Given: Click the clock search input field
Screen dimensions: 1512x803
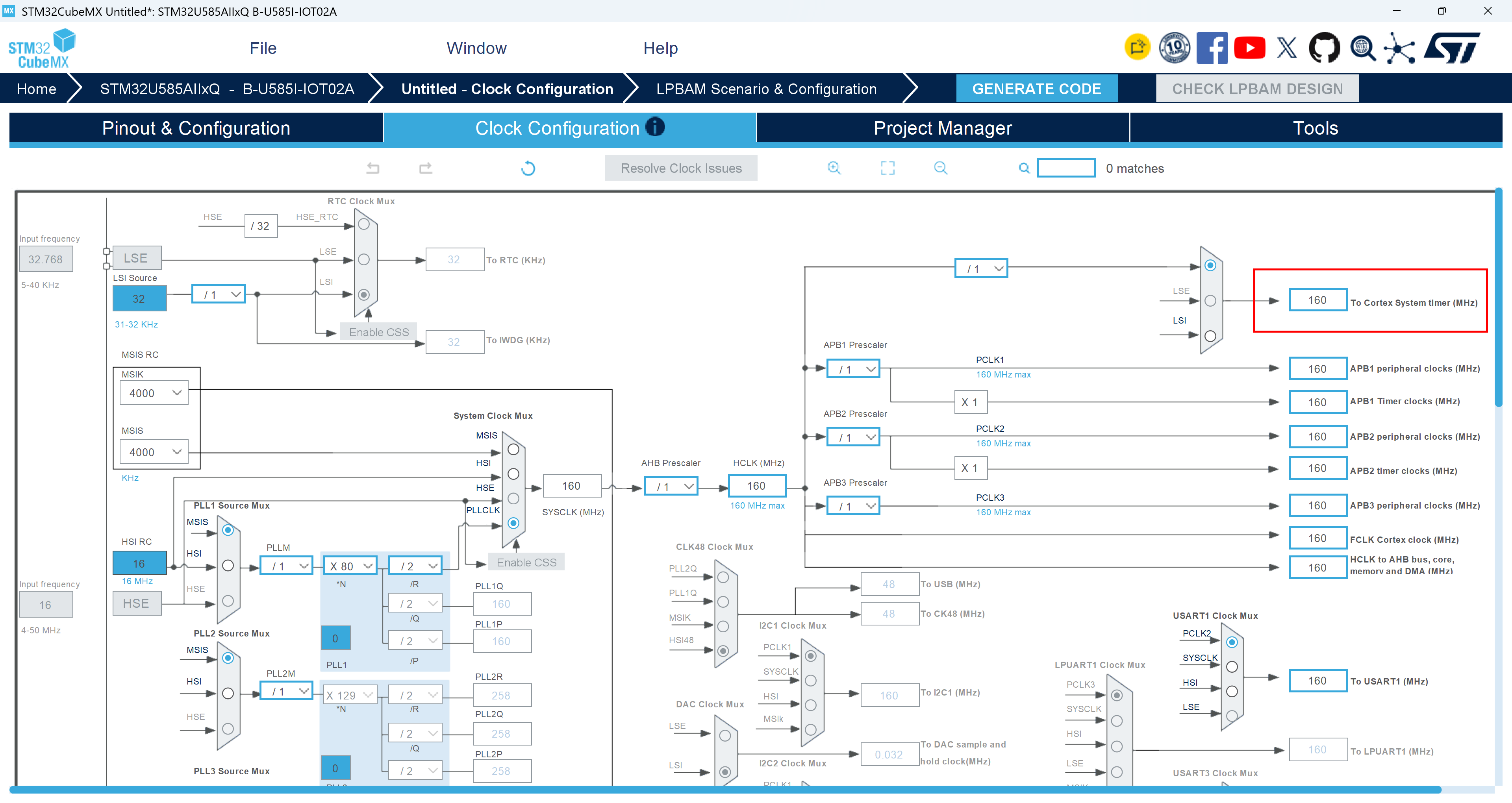Looking at the screenshot, I should [1066, 168].
